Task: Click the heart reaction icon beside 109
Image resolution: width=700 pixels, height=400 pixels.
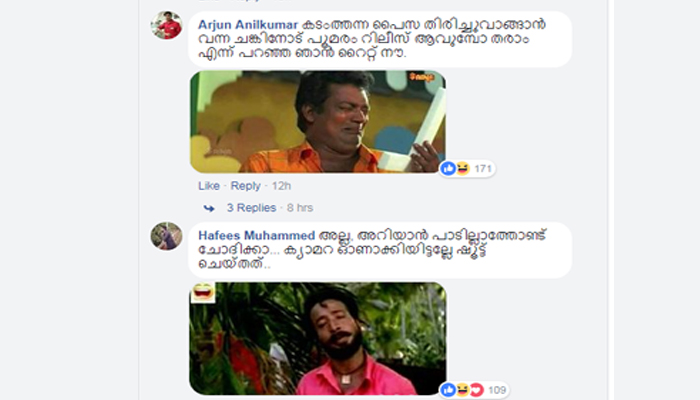Action: pyautogui.click(x=476, y=390)
